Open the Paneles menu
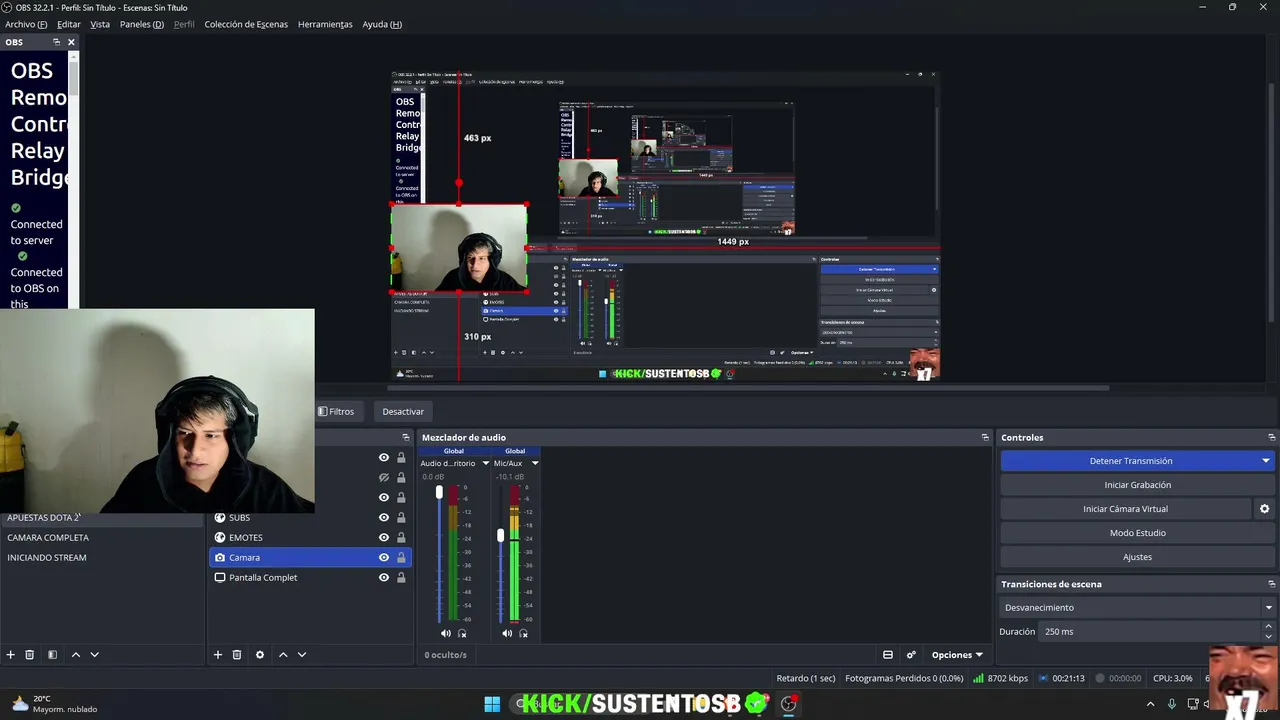This screenshot has width=1280, height=720. tap(142, 24)
